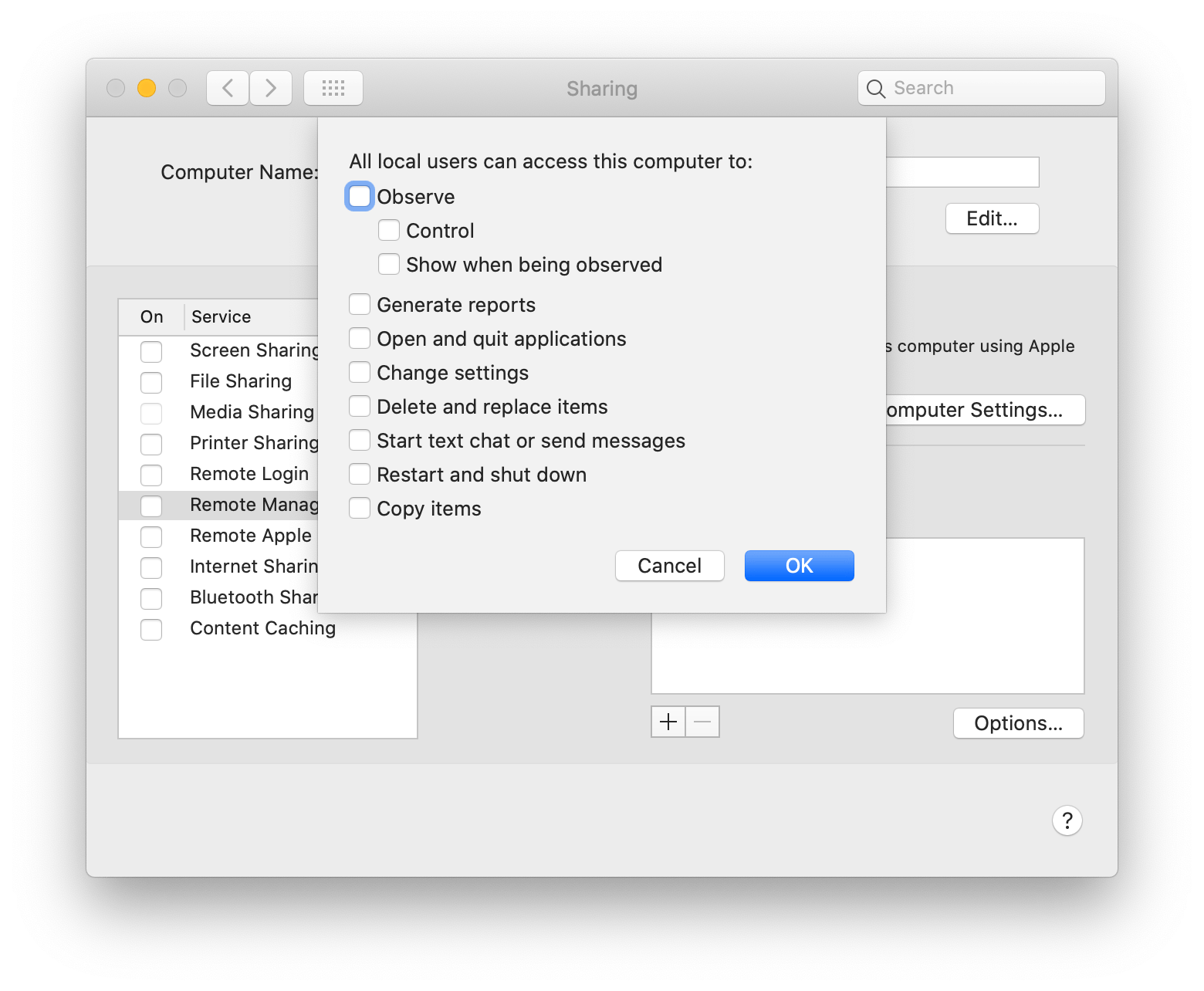The height and width of the screenshot is (991, 1204).
Task: Open the Show All preferences grid
Action: (x=333, y=88)
